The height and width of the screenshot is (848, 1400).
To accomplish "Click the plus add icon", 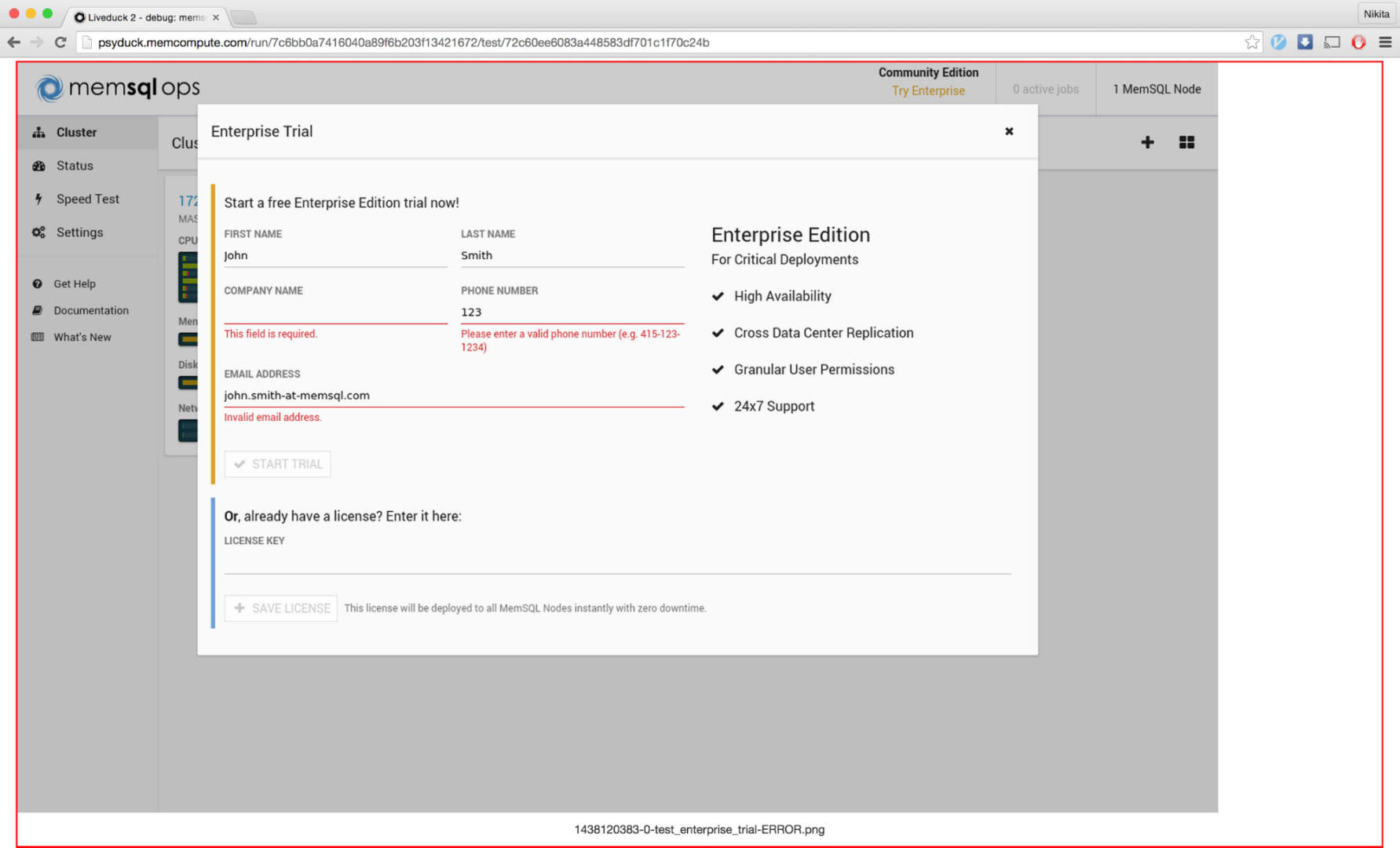I will coord(1147,142).
